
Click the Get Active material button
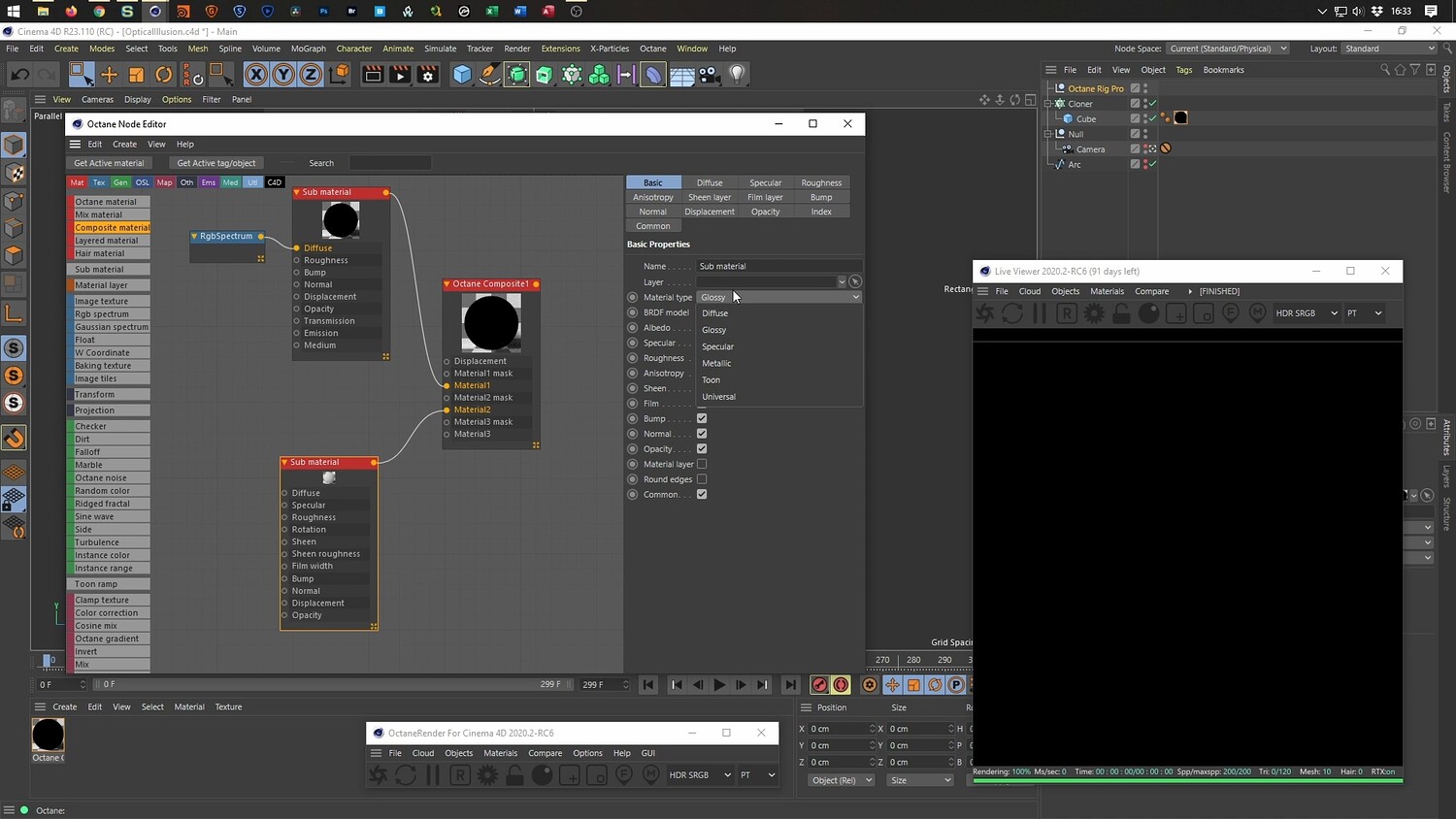(109, 163)
